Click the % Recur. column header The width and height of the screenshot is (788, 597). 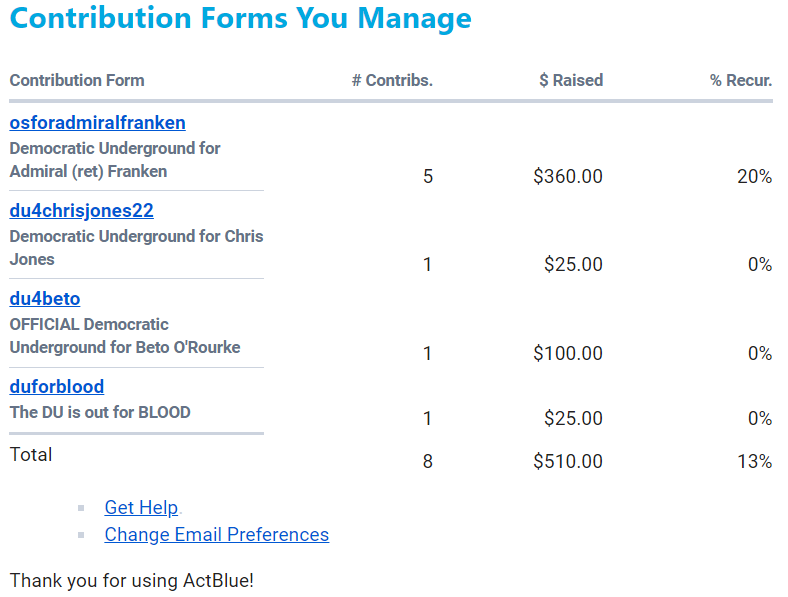coord(740,81)
